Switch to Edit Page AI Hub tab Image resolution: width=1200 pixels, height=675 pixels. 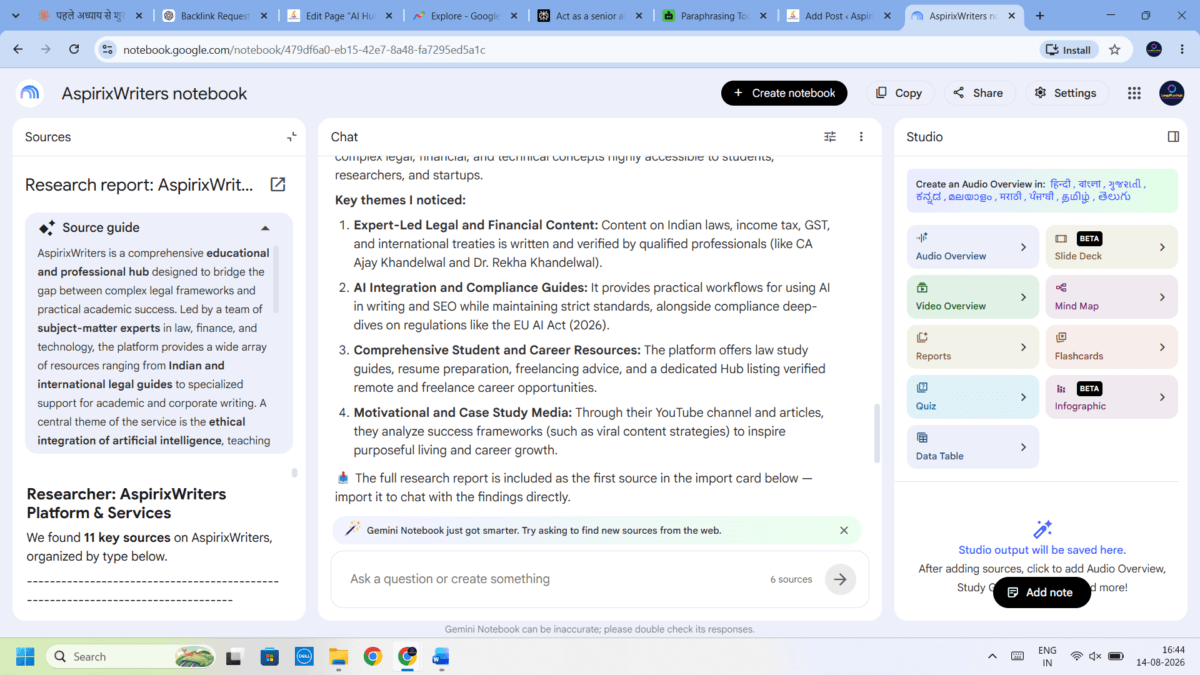(339, 16)
